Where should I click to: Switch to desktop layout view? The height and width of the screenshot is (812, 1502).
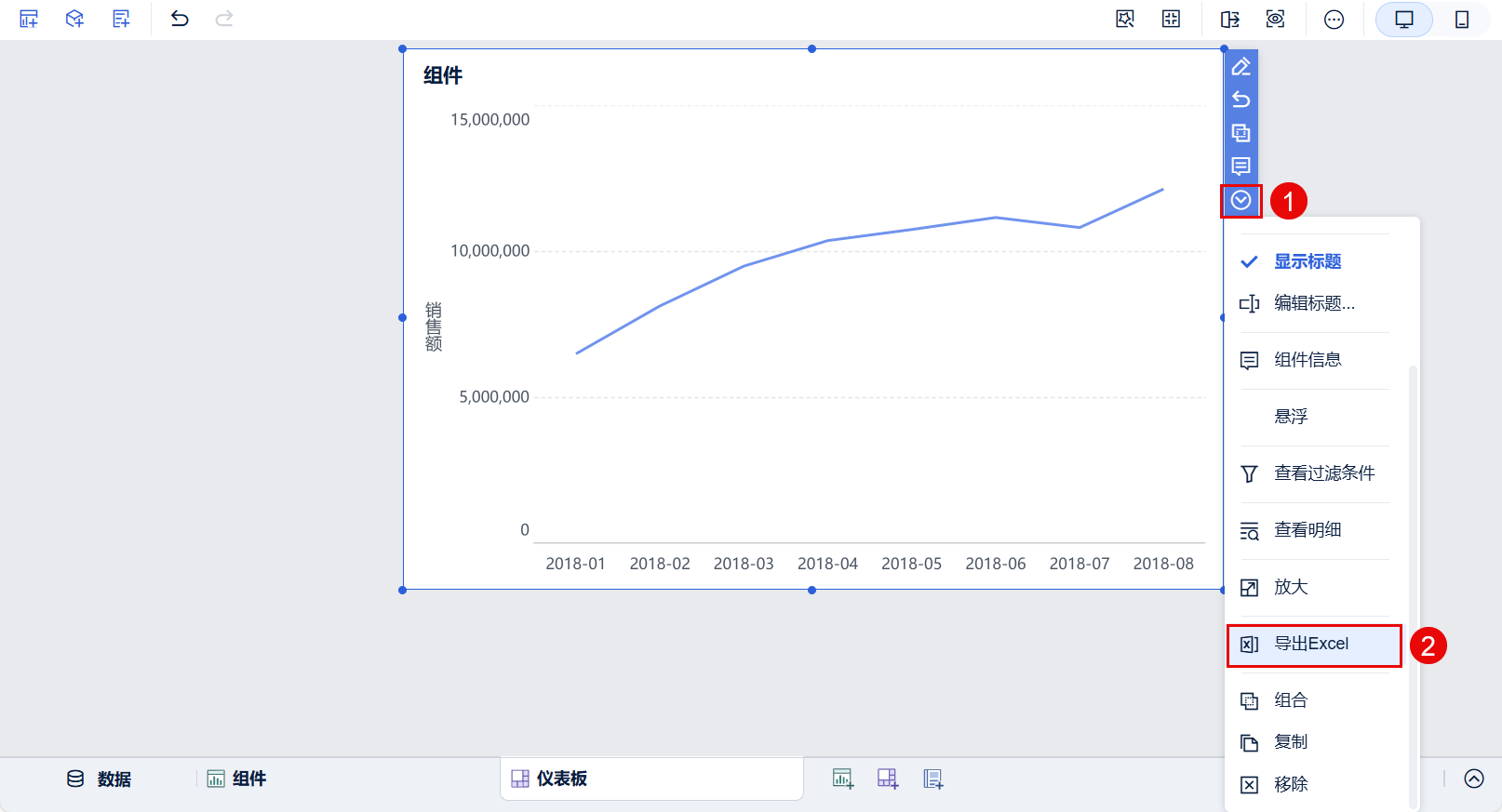(1403, 20)
